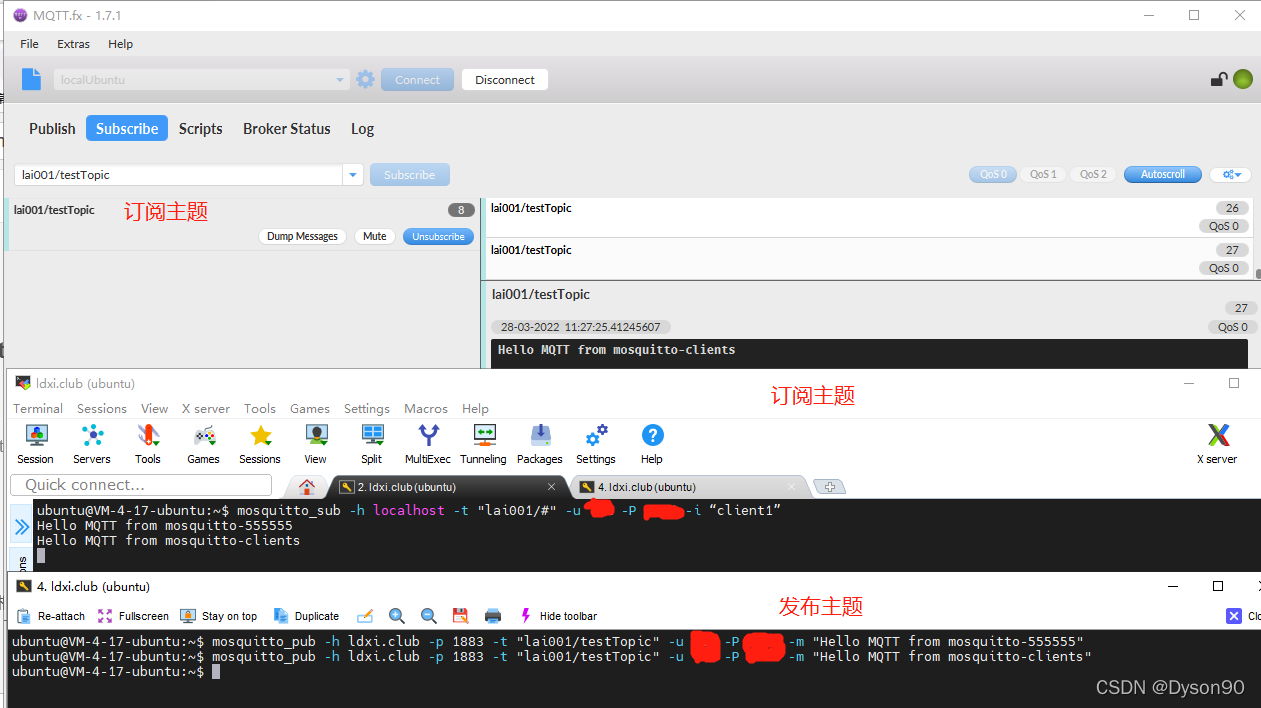This screenshot has height=708, width=1261.
Task: Switch to the Broker Status tab
Action: click(x=286, y=128)
